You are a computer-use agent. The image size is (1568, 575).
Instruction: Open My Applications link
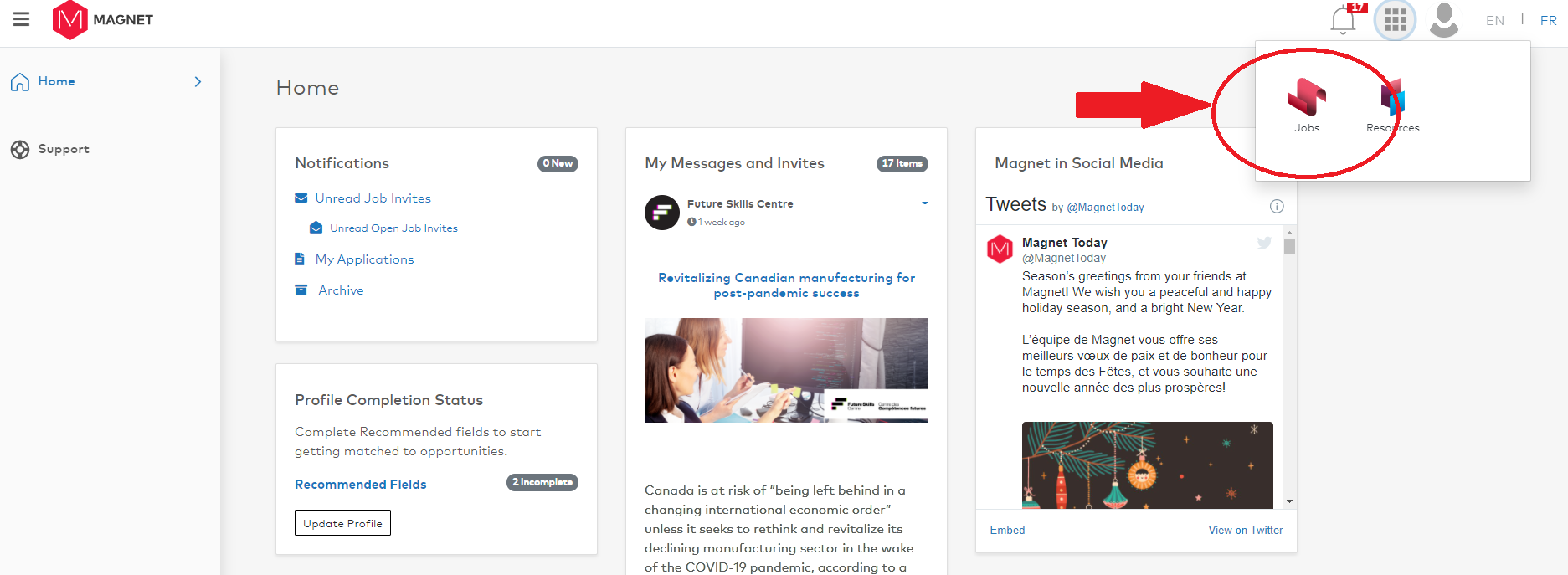click(x=364, y=259)
